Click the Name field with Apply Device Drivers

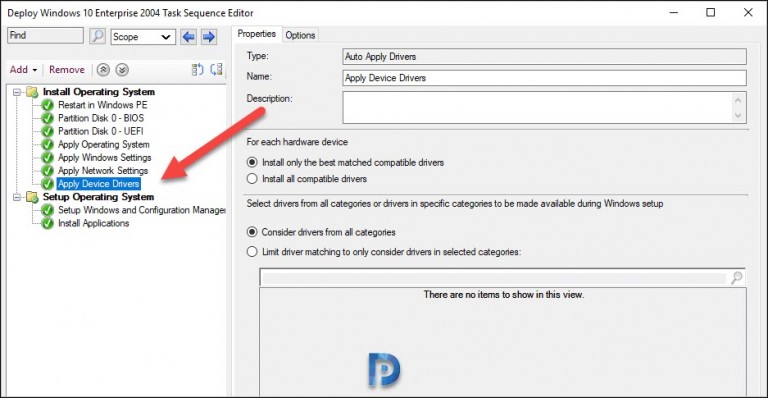[x=545, y=78]
